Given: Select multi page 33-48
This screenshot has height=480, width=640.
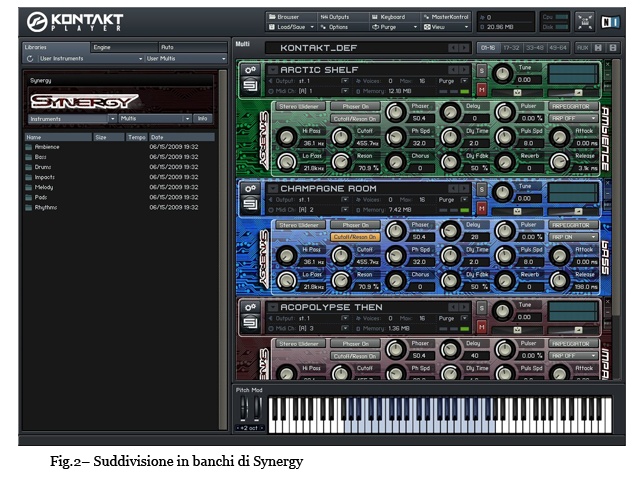Looking at the screenshot, I should pyautogui.click(x=534, y=48).
